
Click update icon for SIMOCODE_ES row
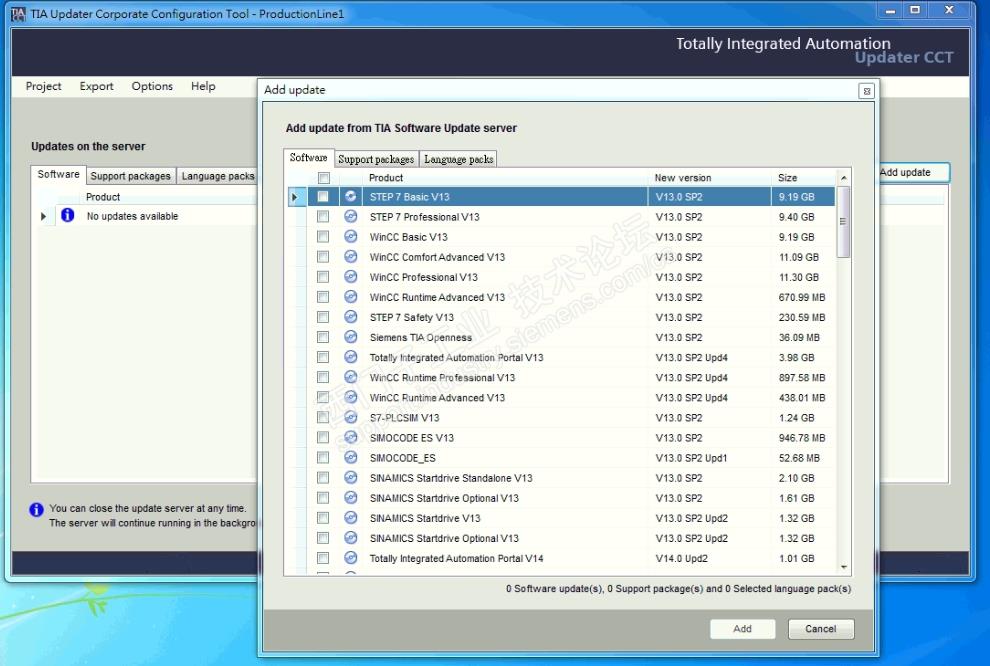pyautogui.click(x=350, y=458)
